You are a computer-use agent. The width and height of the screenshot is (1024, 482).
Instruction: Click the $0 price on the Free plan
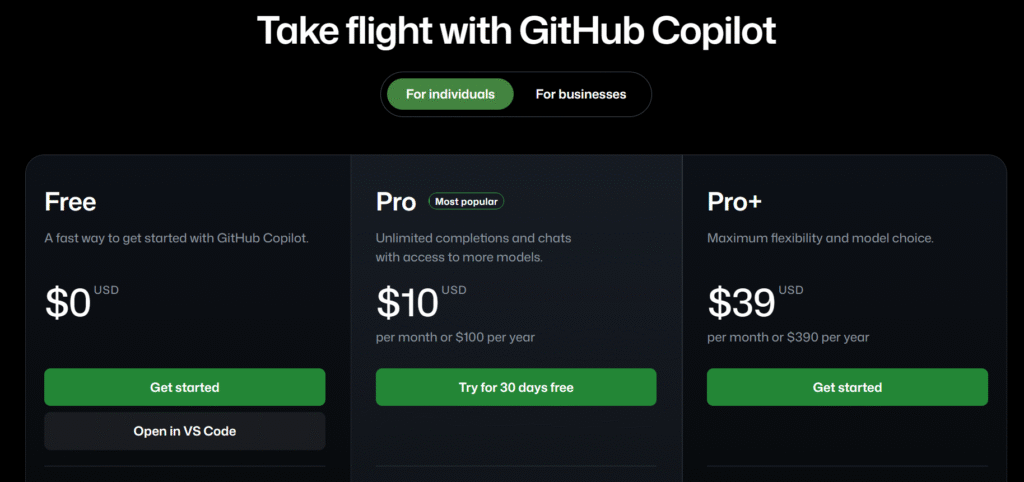tap(68, 303)
